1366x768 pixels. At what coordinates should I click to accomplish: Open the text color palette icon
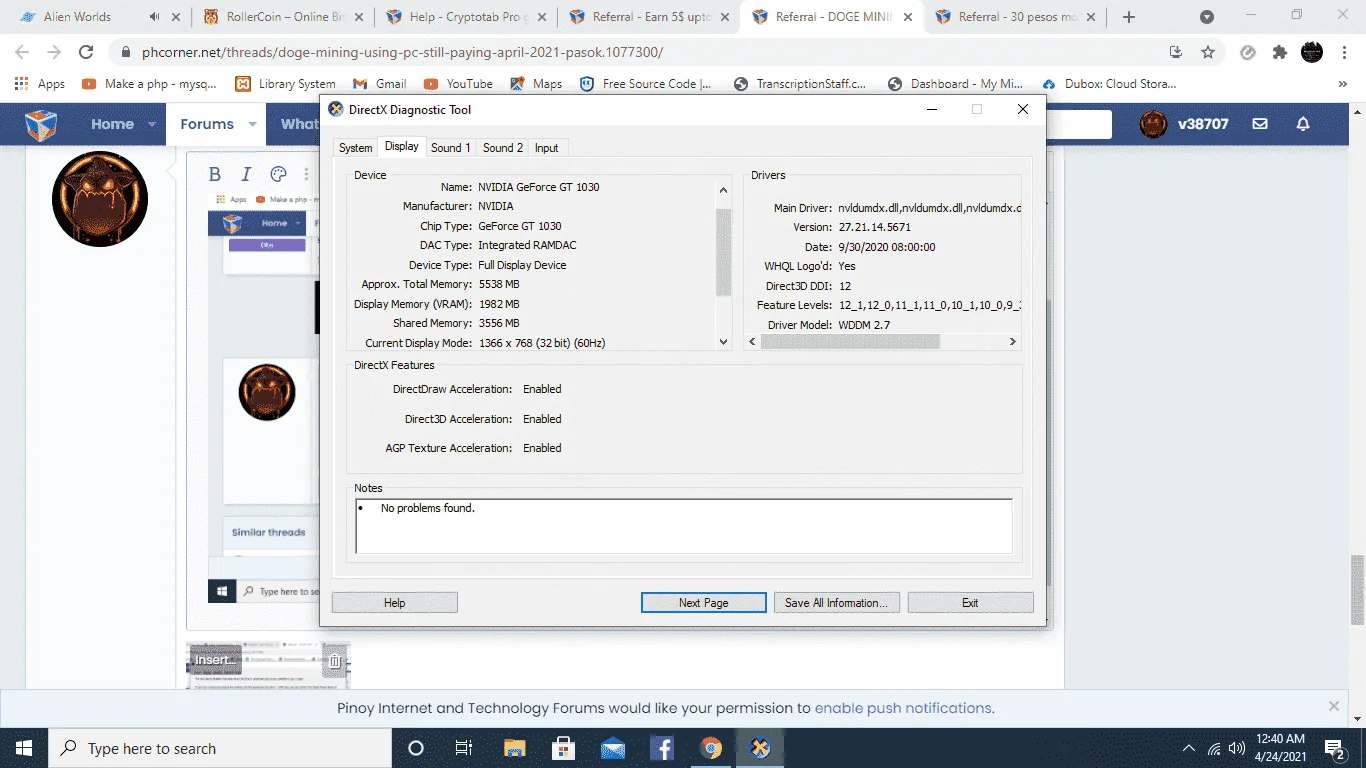(279, 174)
